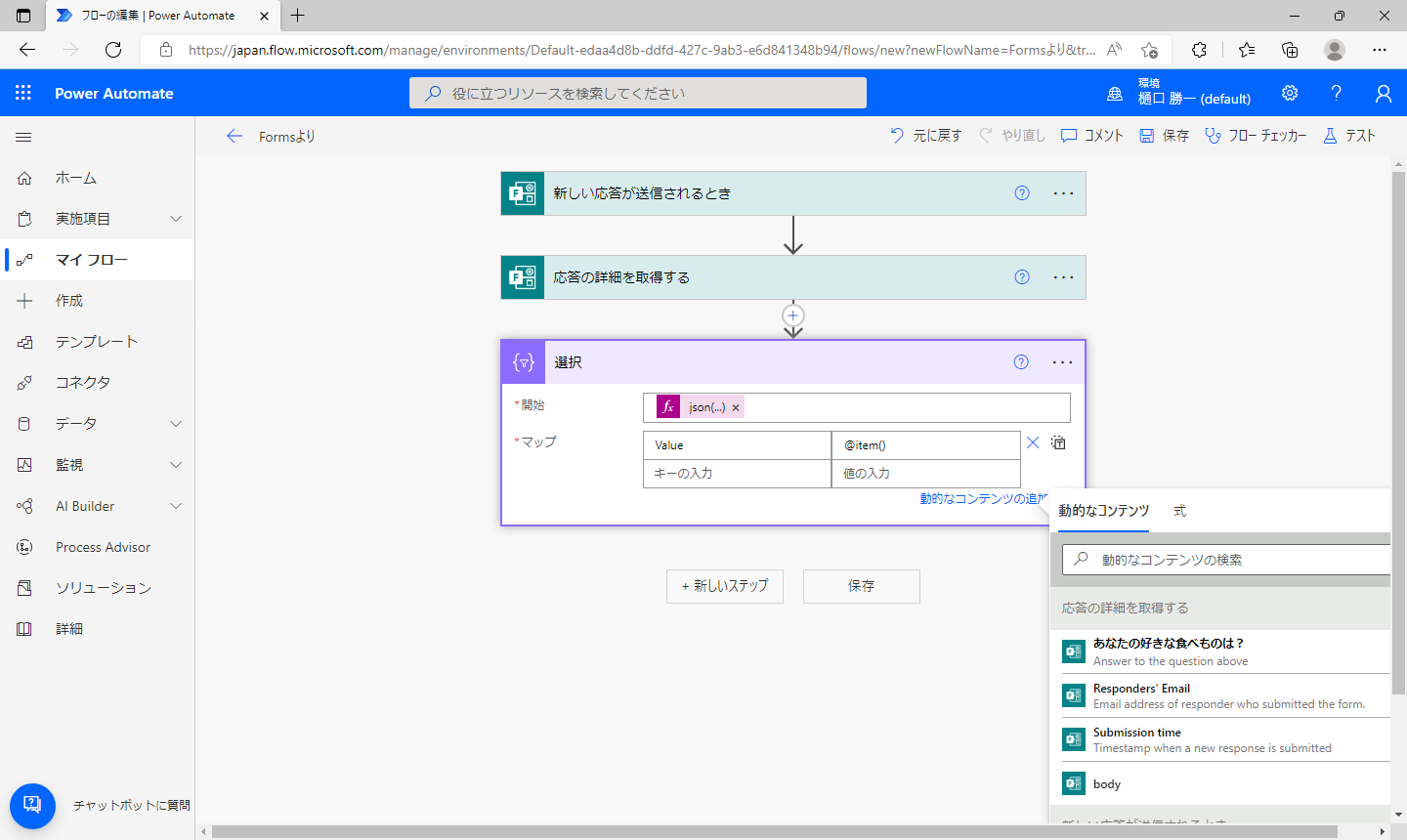Viewport: 1407px width, 840px height.
Task: Click the Value key field in マップ
Action: [737, 445]
